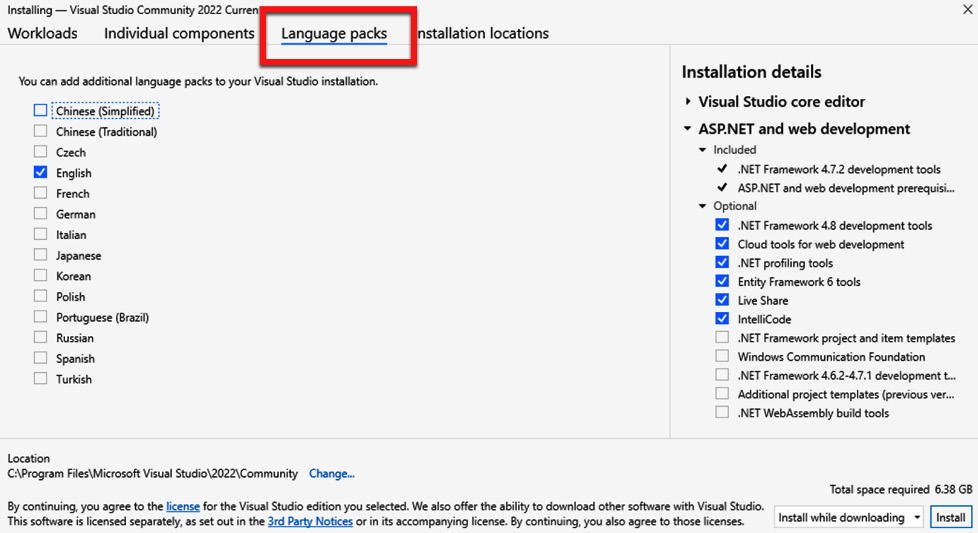Screen dimensions: 978x533
Task: Click the Change... location link
Action: [x=332, y=473]
